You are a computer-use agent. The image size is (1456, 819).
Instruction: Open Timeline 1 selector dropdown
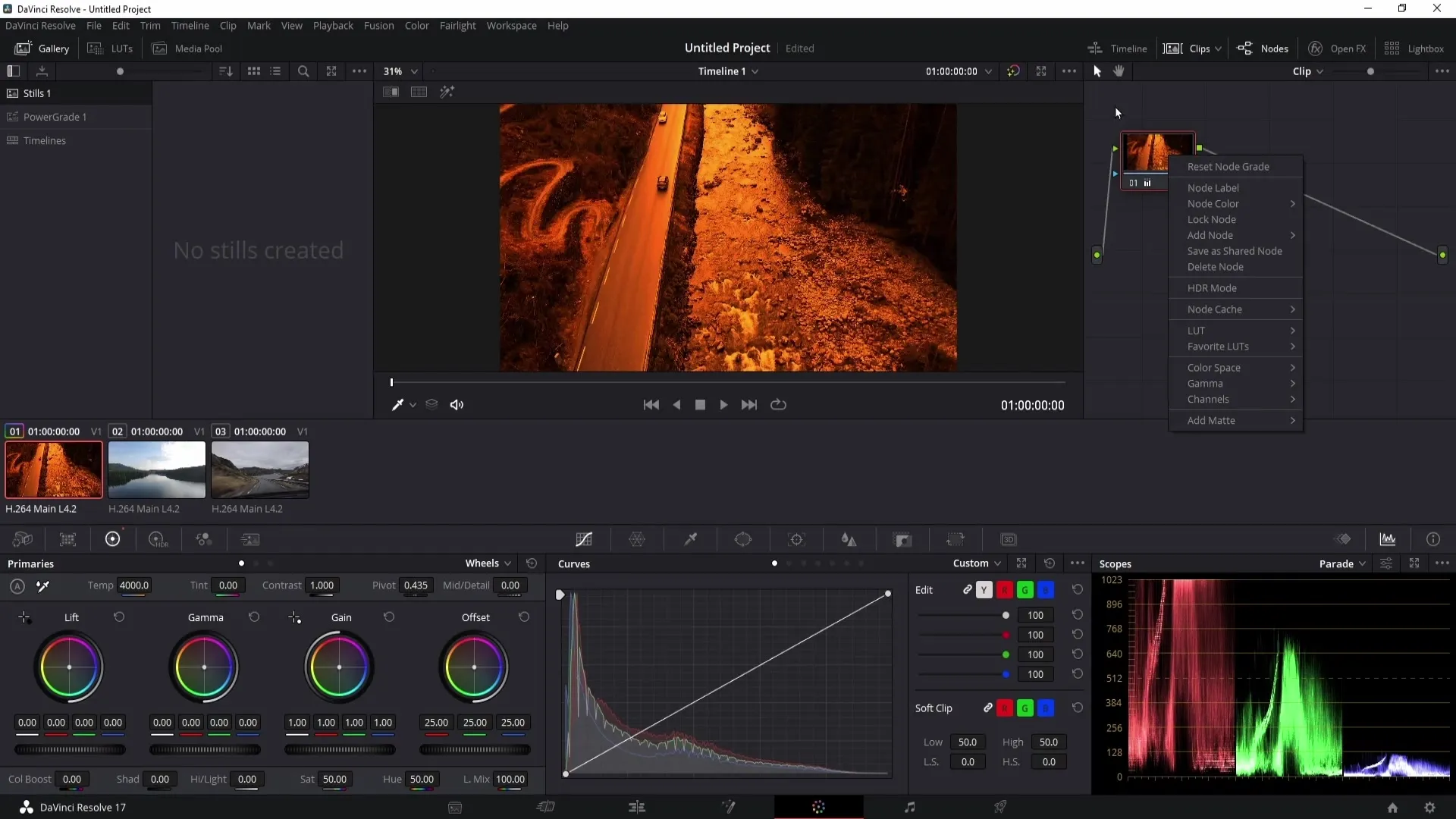pyautogui.click(x=728, y=71)
